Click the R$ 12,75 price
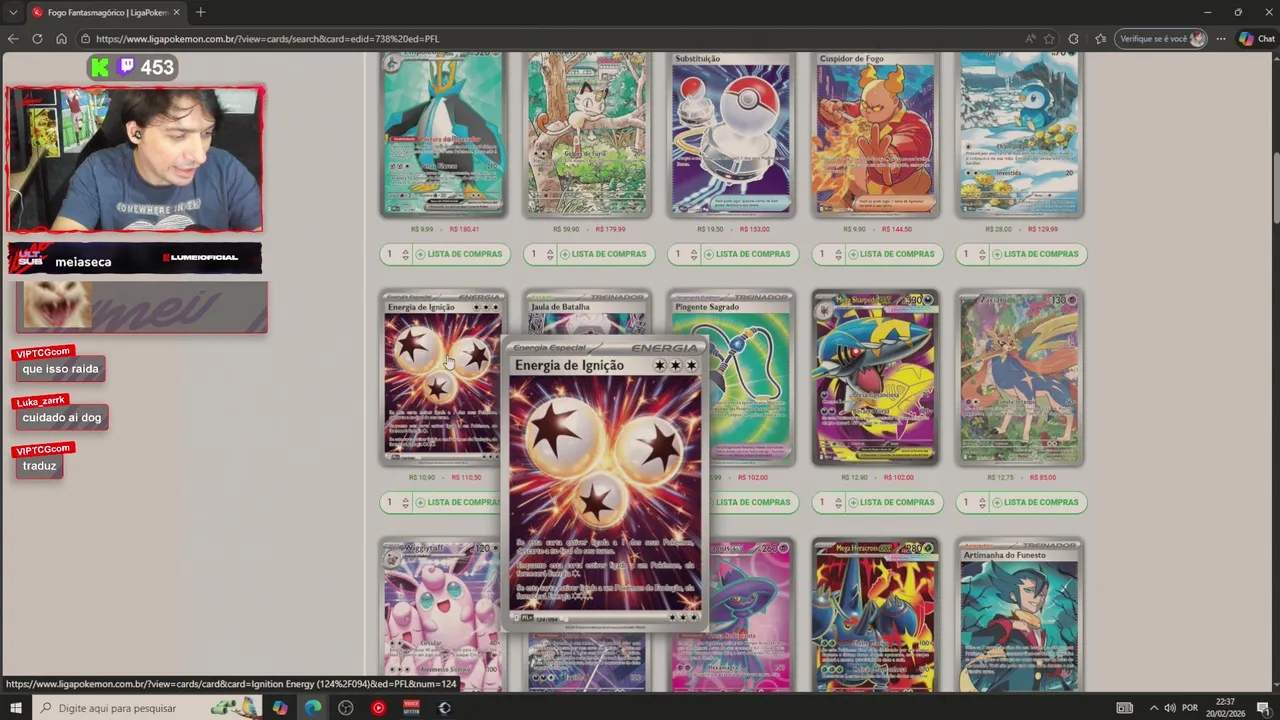 click(1001, 477)
